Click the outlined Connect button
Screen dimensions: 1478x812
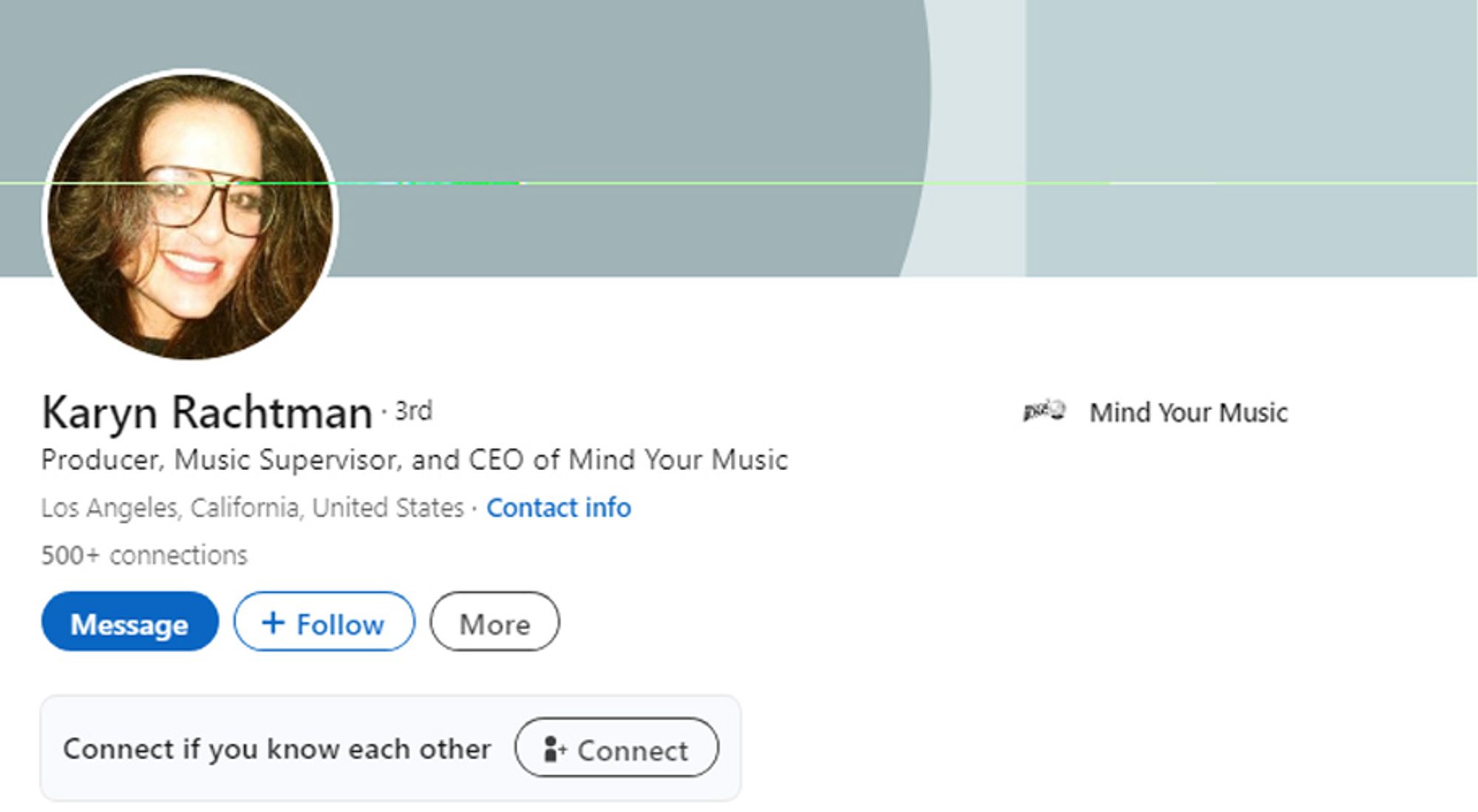coord(616,747)
